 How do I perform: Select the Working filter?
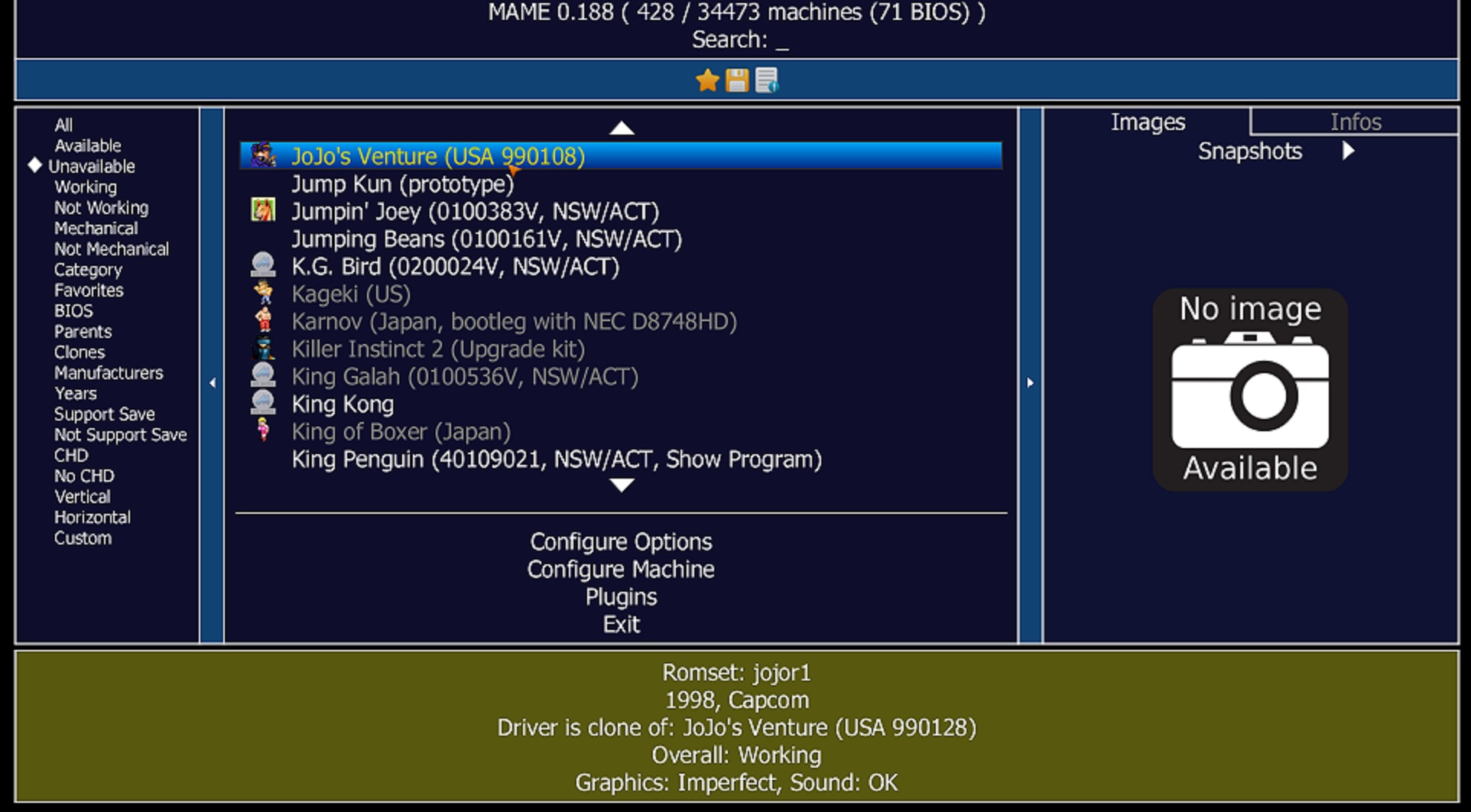(x=86, y=187)
